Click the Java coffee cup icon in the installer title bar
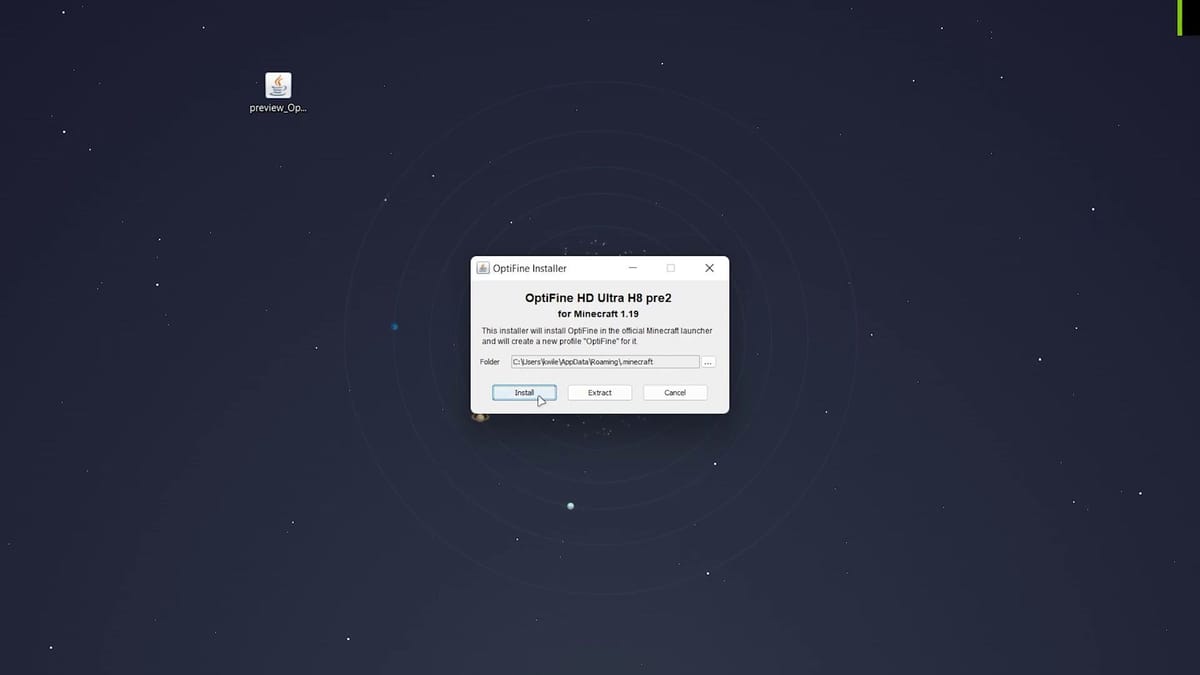This screenshot has width=1200, height=675. tap(483, 268)
